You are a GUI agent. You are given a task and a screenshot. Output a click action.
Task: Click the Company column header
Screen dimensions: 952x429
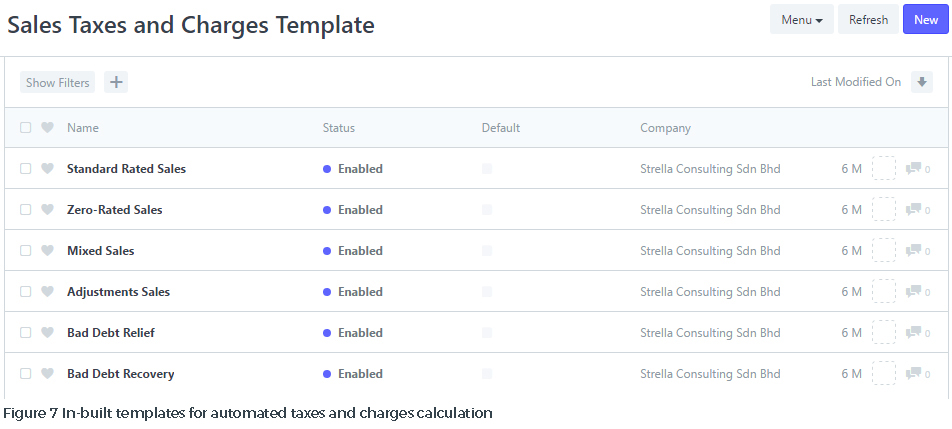click(665, 128)
